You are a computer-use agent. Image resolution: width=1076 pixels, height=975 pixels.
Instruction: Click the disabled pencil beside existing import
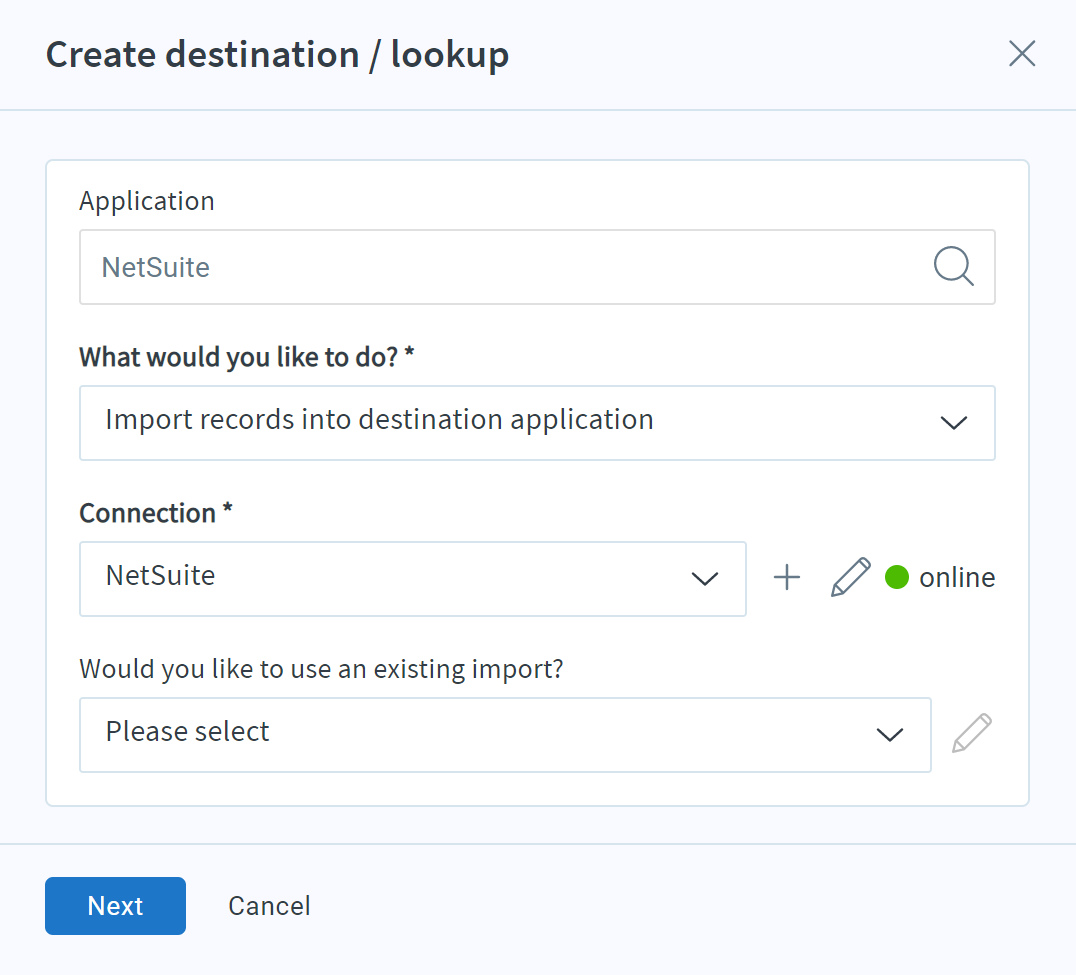click(972, 733)
